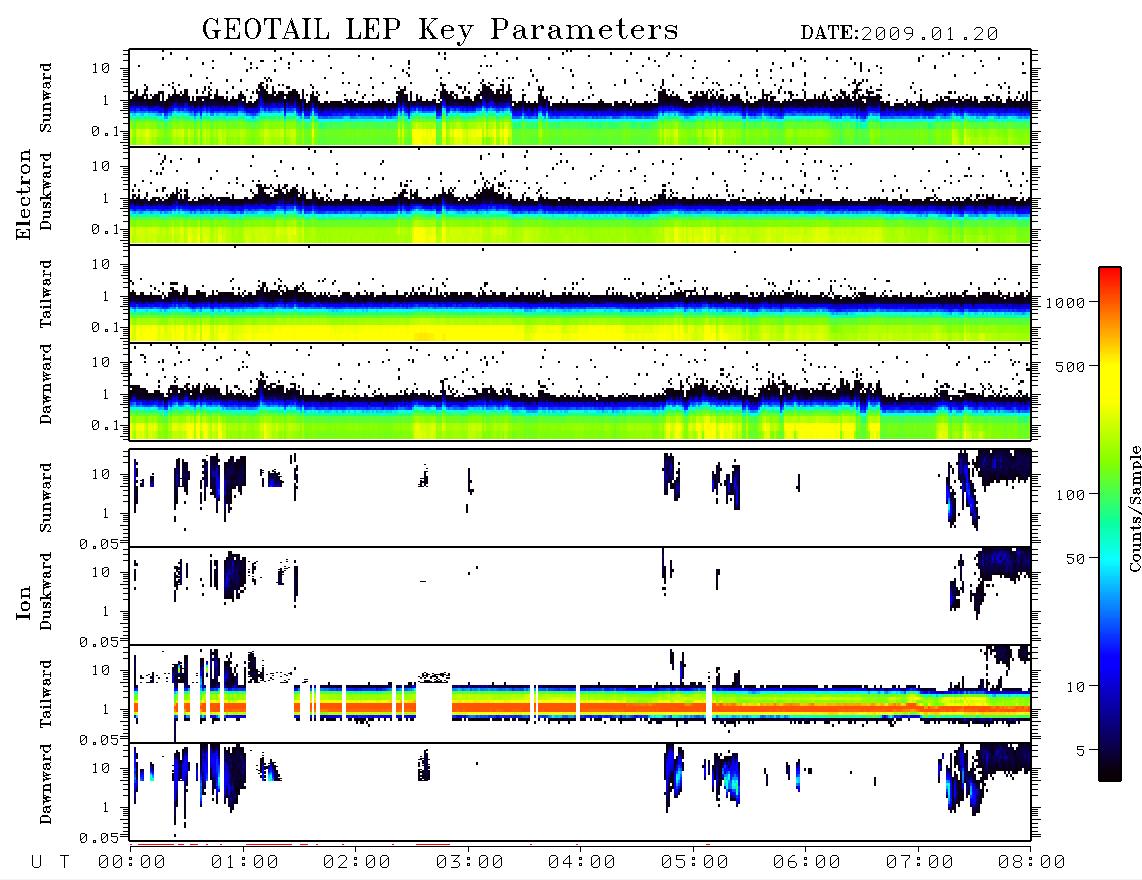1142x880 pixels.
Task: Click the 0.05 tick on Ion Dawnward axis
Action: pyautogui.click(x=98, y=838)
